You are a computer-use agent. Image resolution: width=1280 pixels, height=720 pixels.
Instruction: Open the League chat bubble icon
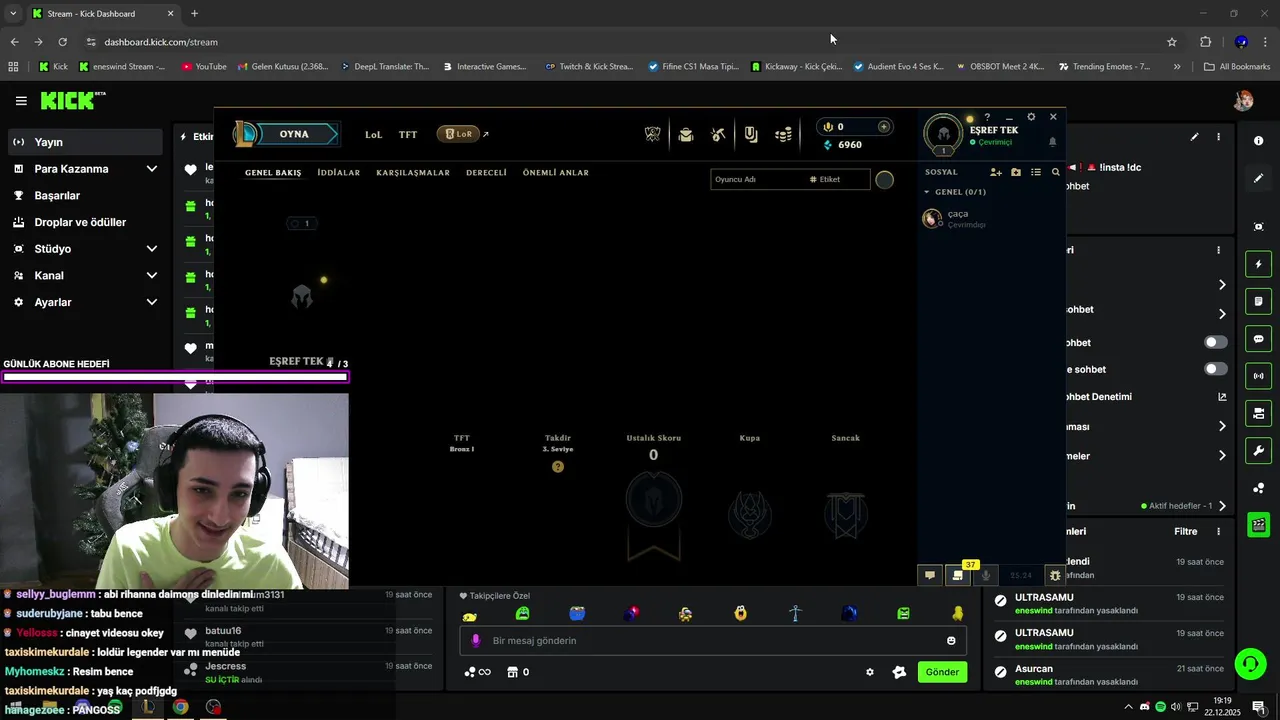[x=930, y=575]
